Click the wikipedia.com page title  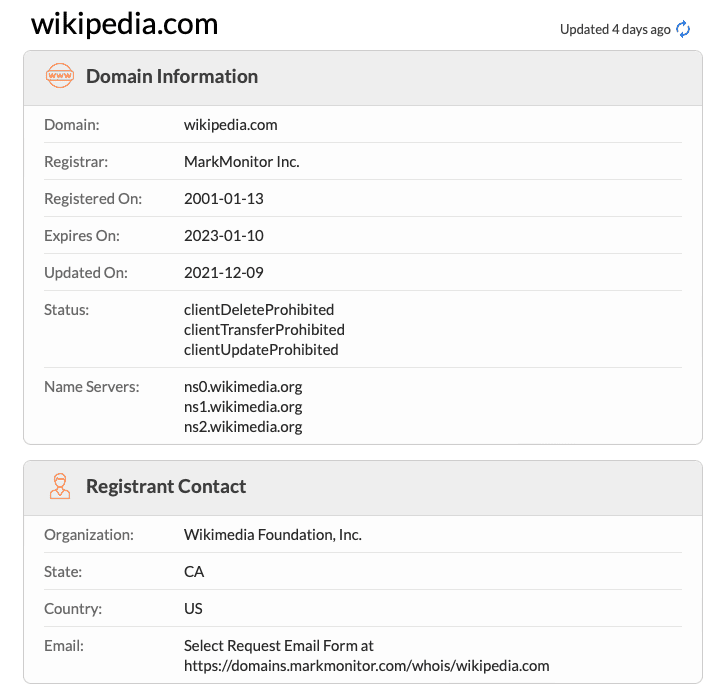tap(124, 24)
